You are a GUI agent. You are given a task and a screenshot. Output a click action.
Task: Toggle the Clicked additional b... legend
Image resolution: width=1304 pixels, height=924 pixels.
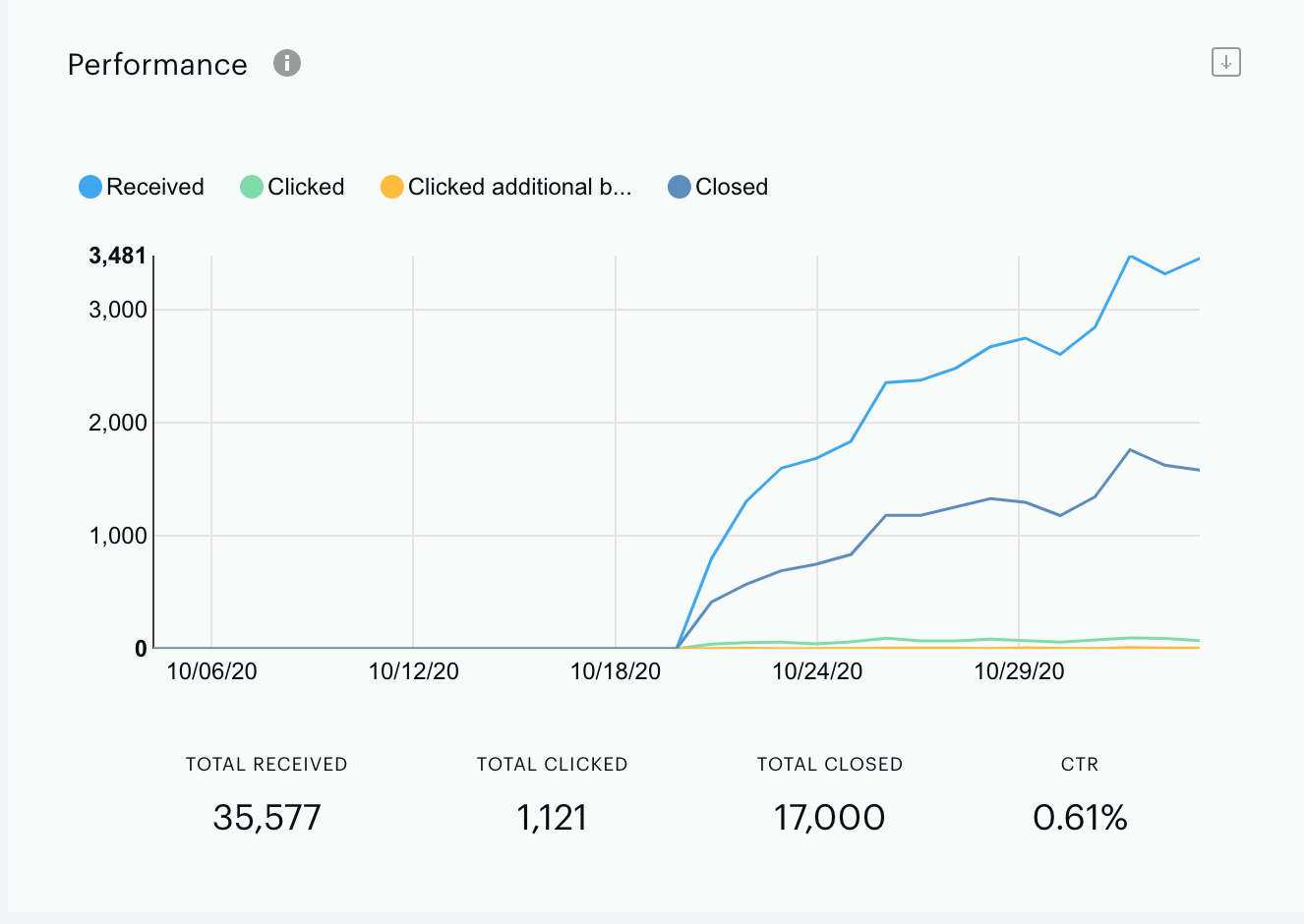506,187
